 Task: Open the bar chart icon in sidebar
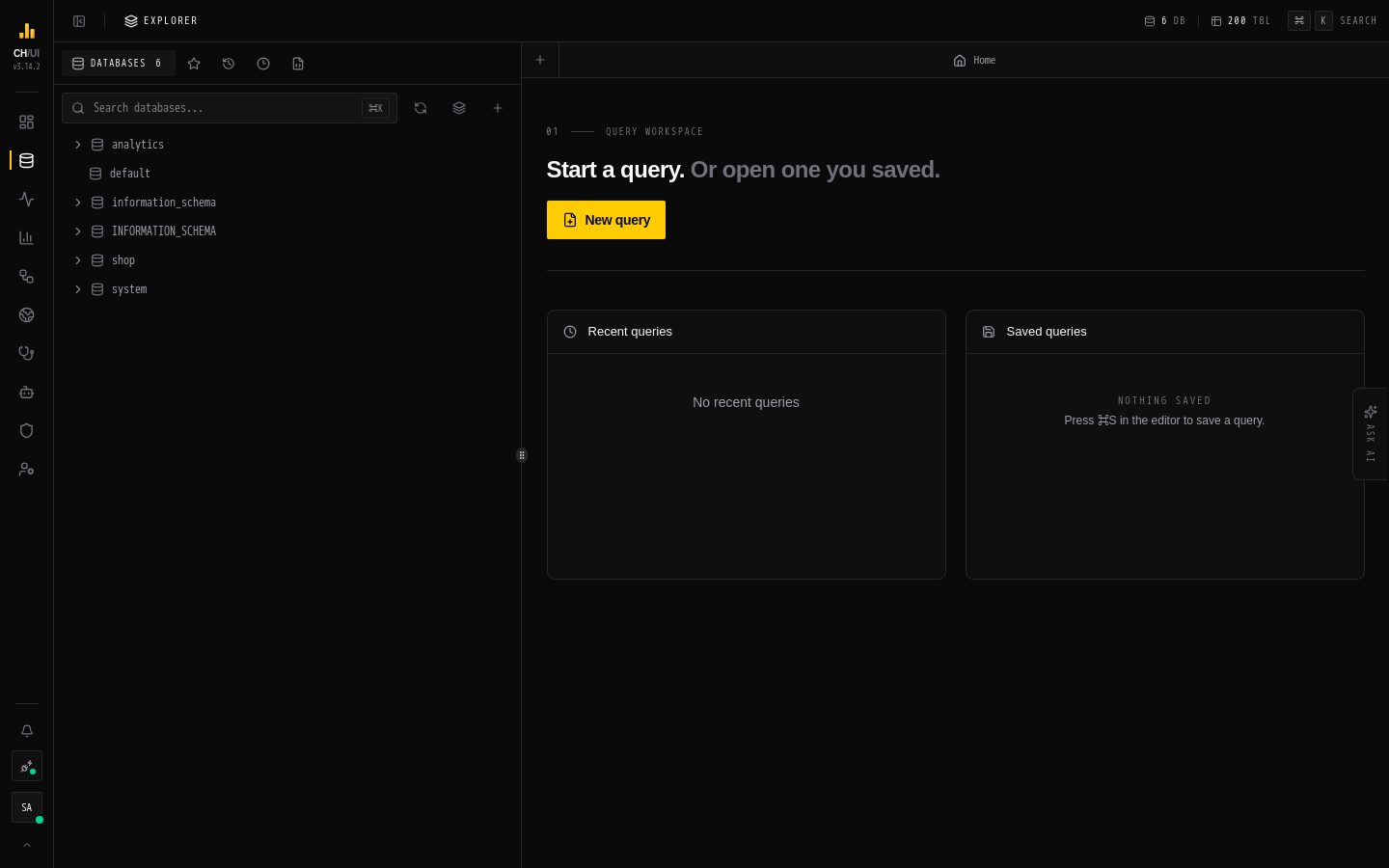pos(26,238)
